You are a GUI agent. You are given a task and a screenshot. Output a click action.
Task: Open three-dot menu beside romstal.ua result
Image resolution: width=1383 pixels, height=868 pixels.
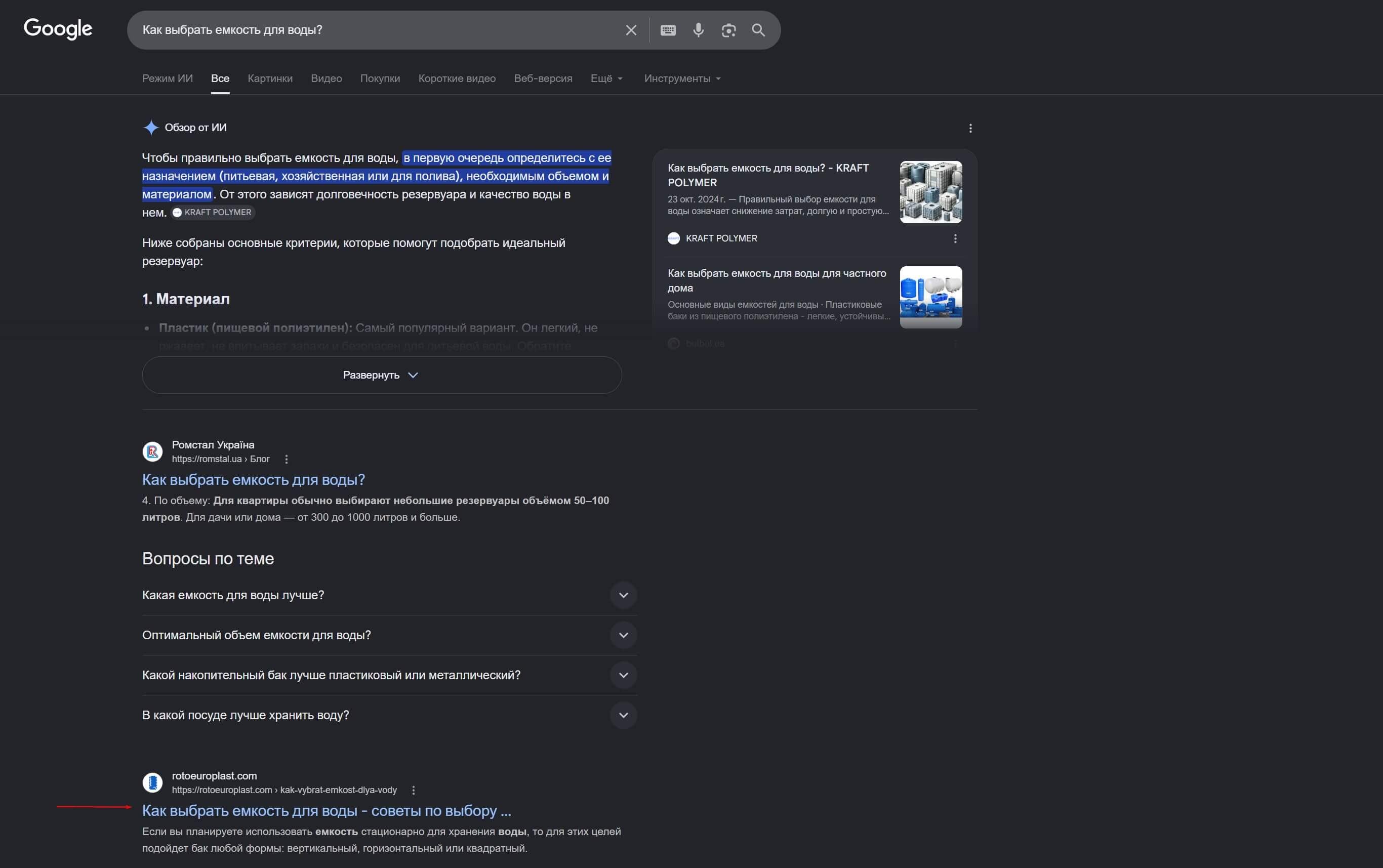pyautogui.click(x=287, y=459)
